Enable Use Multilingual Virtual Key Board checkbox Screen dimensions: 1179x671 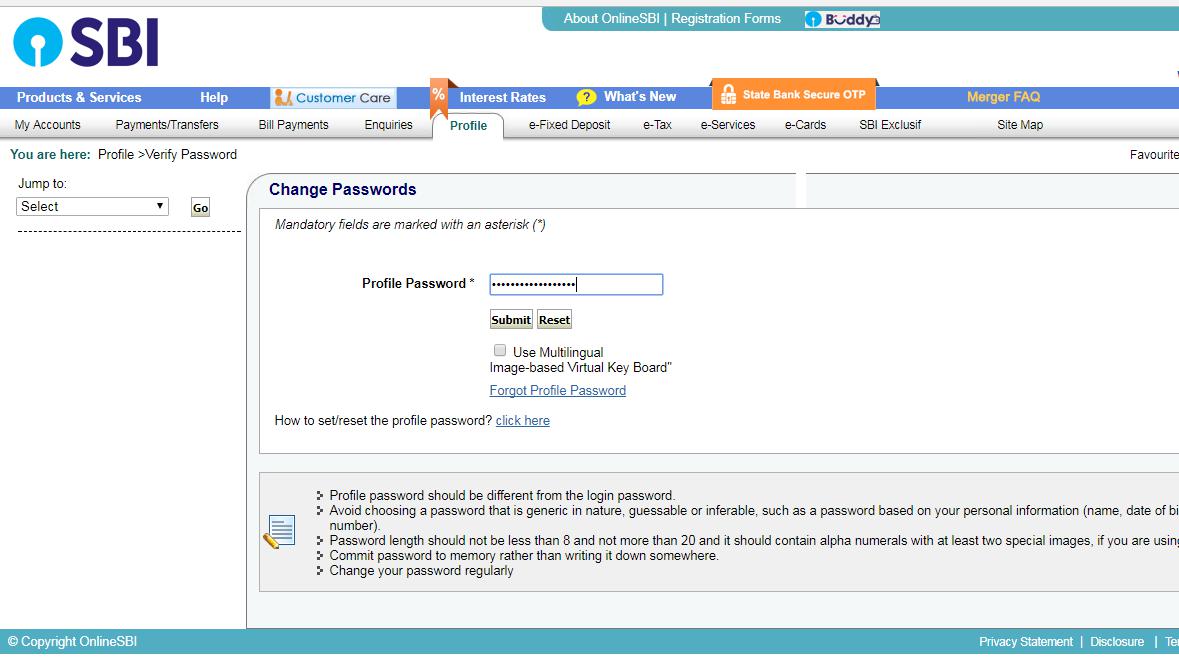point(500,351)
